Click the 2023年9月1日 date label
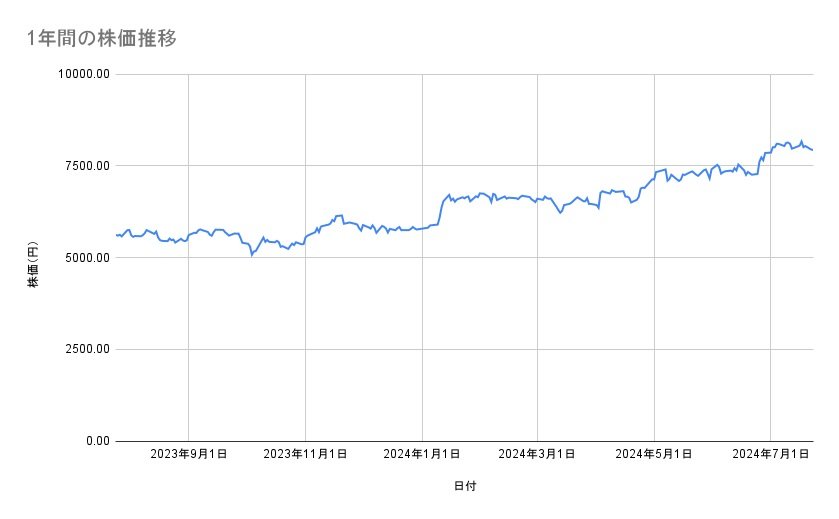The image size is (839, 519). click(188, 454)
